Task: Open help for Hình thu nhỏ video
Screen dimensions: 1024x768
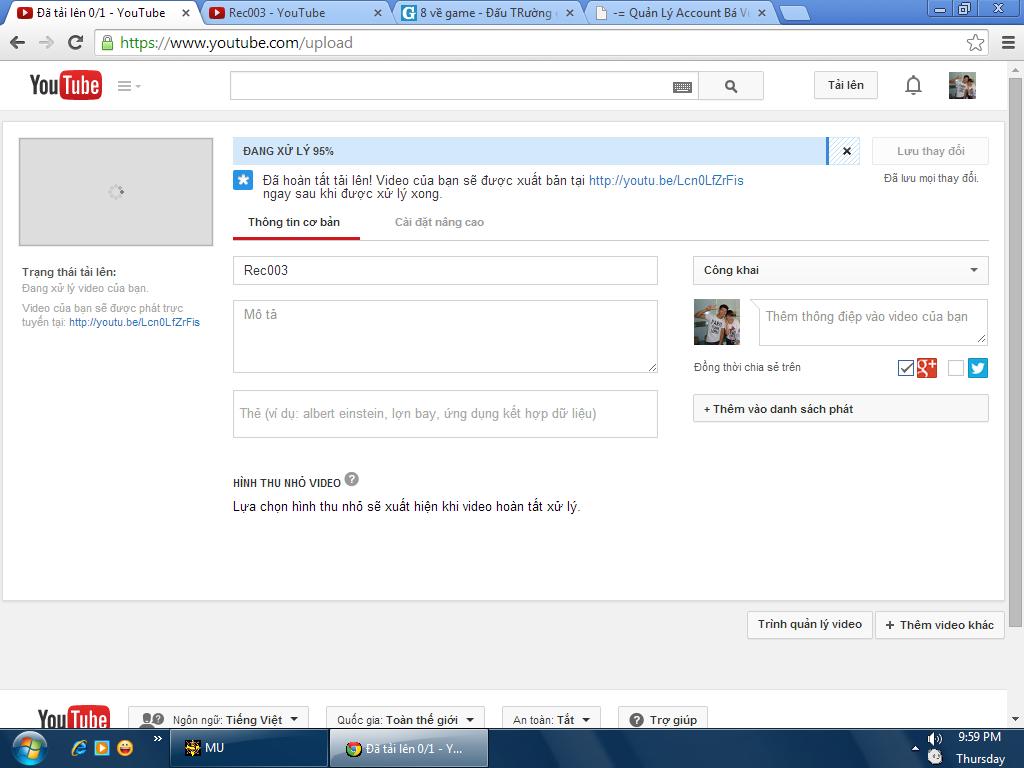Action: click(351, 479)
